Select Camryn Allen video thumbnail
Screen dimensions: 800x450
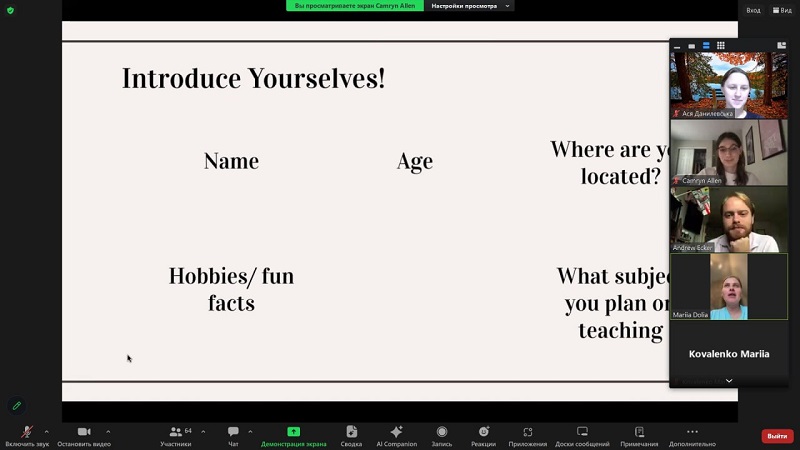point(729,153)
